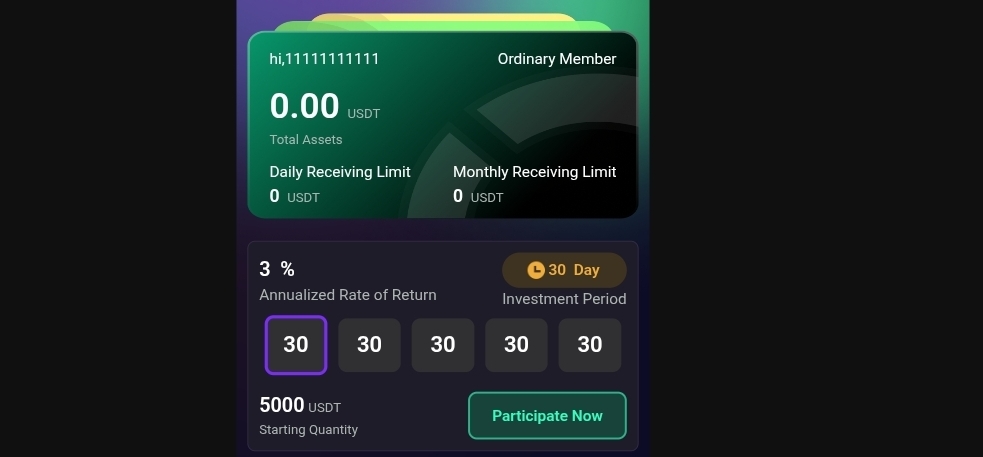Choose the last 30 period option
Image resolution: width=983 pixels, height=457 pixels.
coord(590,345)
